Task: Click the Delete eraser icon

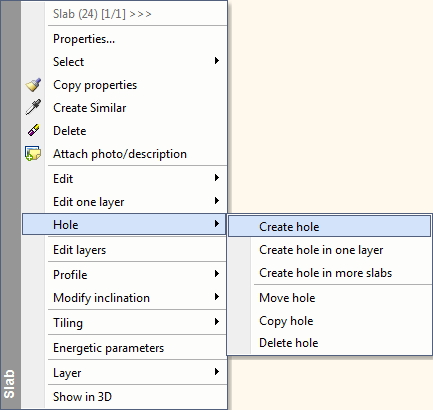Action: (x=34, y=130)
